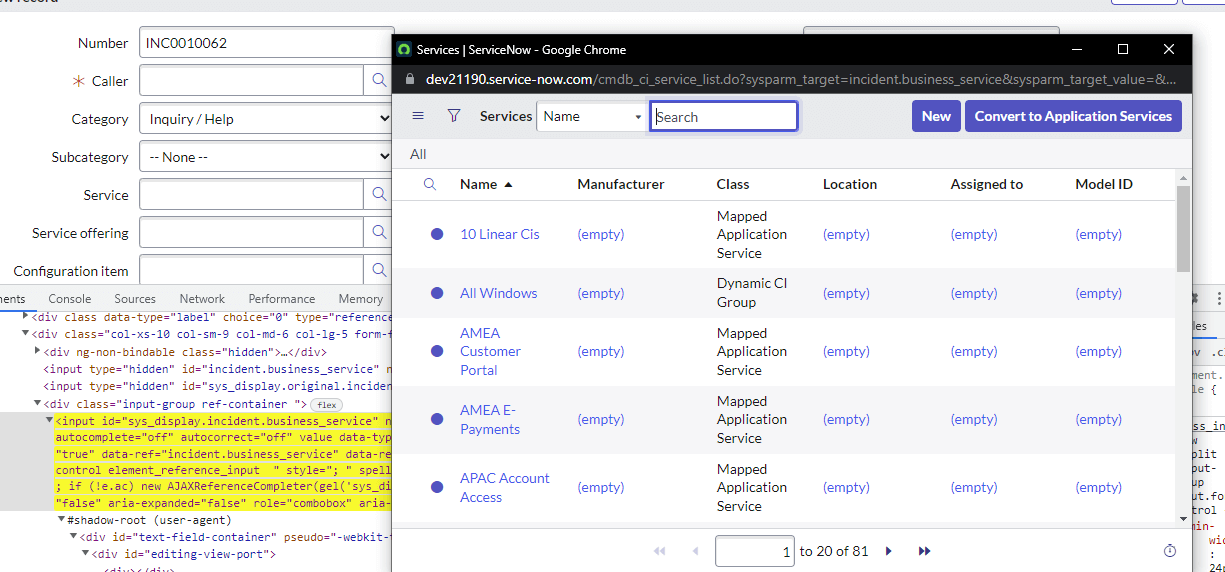
Task: Click lookup icon beside Service offering field
Action: (380, 233)
